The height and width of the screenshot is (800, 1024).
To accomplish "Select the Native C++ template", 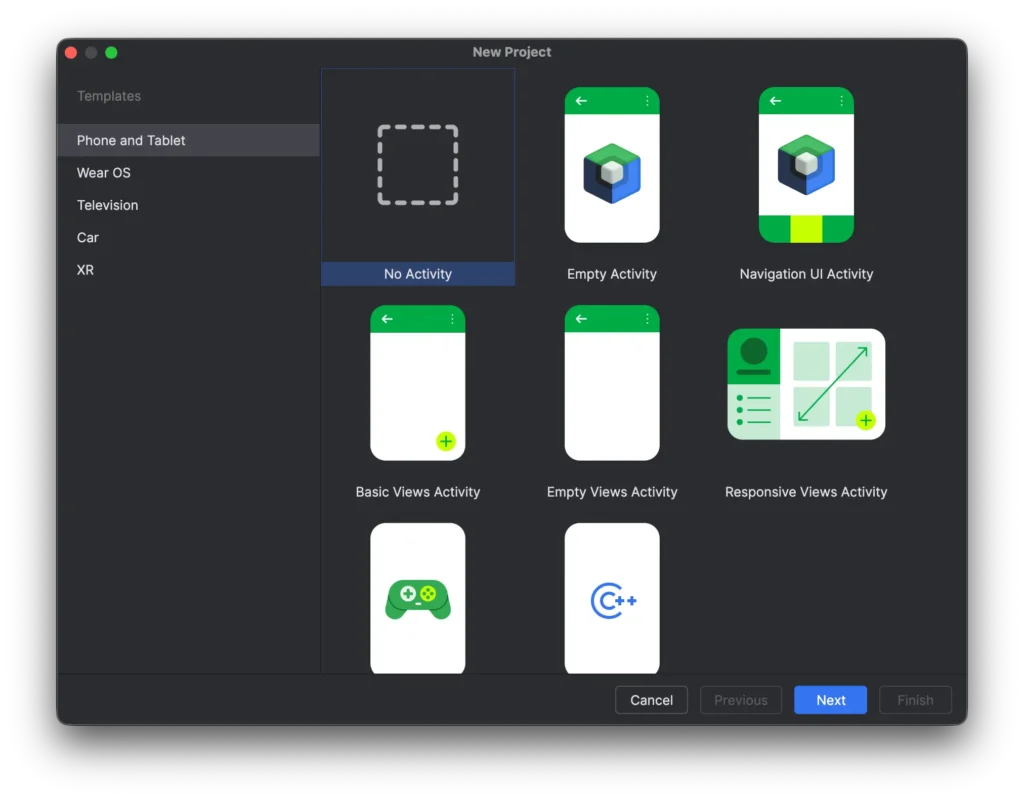I will click(x=611, y=598).
